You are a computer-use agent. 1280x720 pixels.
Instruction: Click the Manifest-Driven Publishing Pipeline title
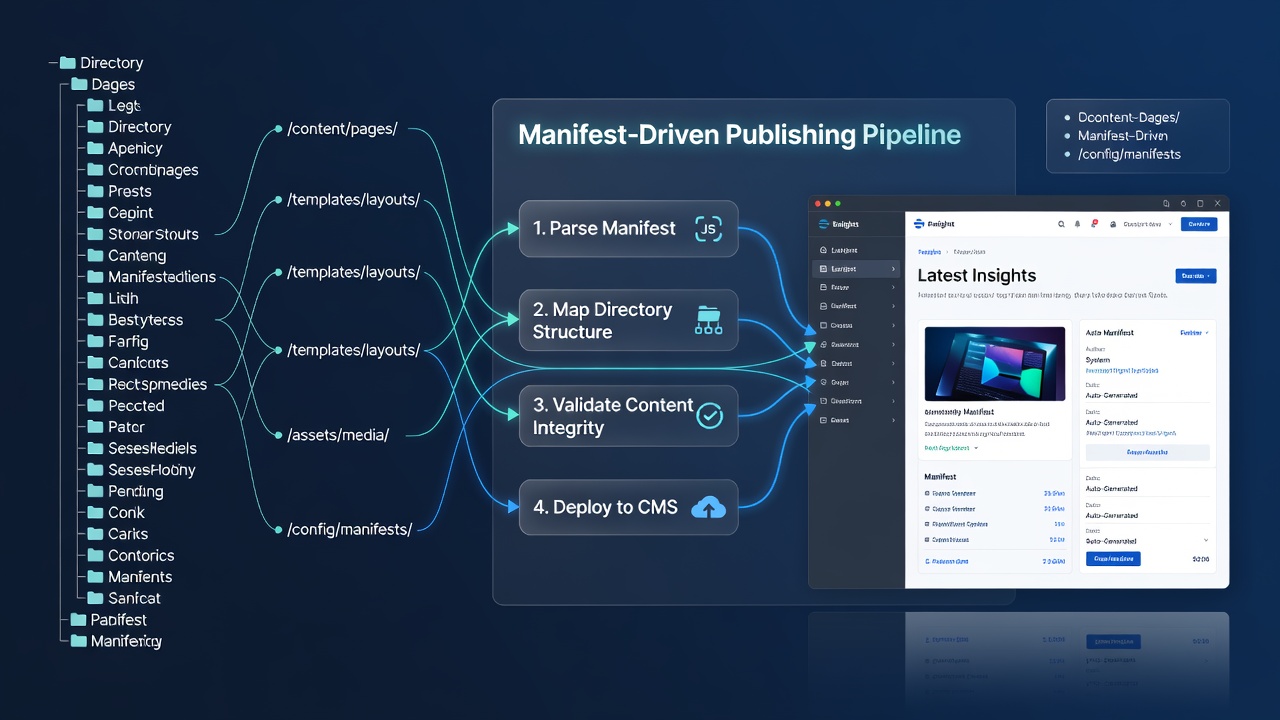[x=739, y=135]
